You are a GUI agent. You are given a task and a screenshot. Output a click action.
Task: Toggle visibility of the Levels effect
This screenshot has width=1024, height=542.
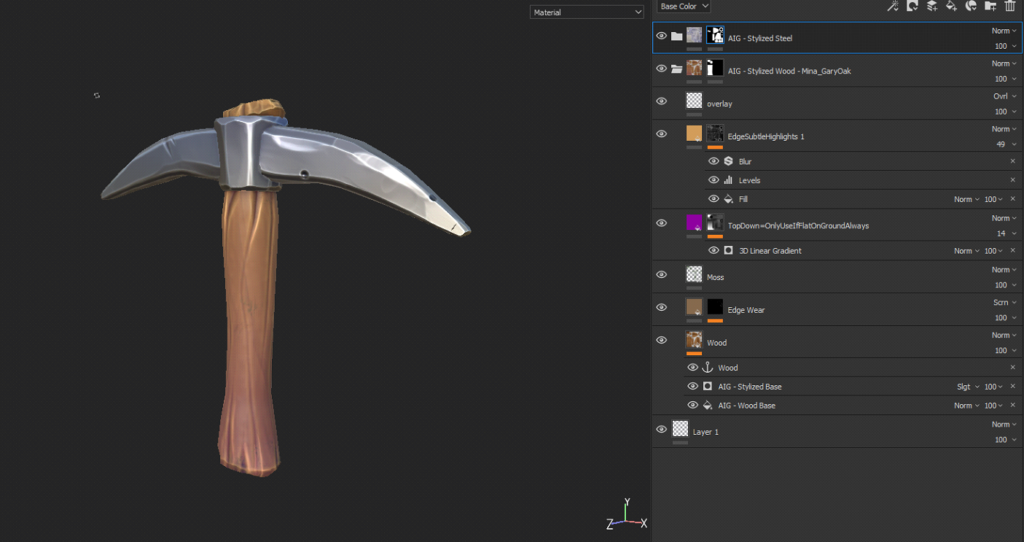(714, 180)
